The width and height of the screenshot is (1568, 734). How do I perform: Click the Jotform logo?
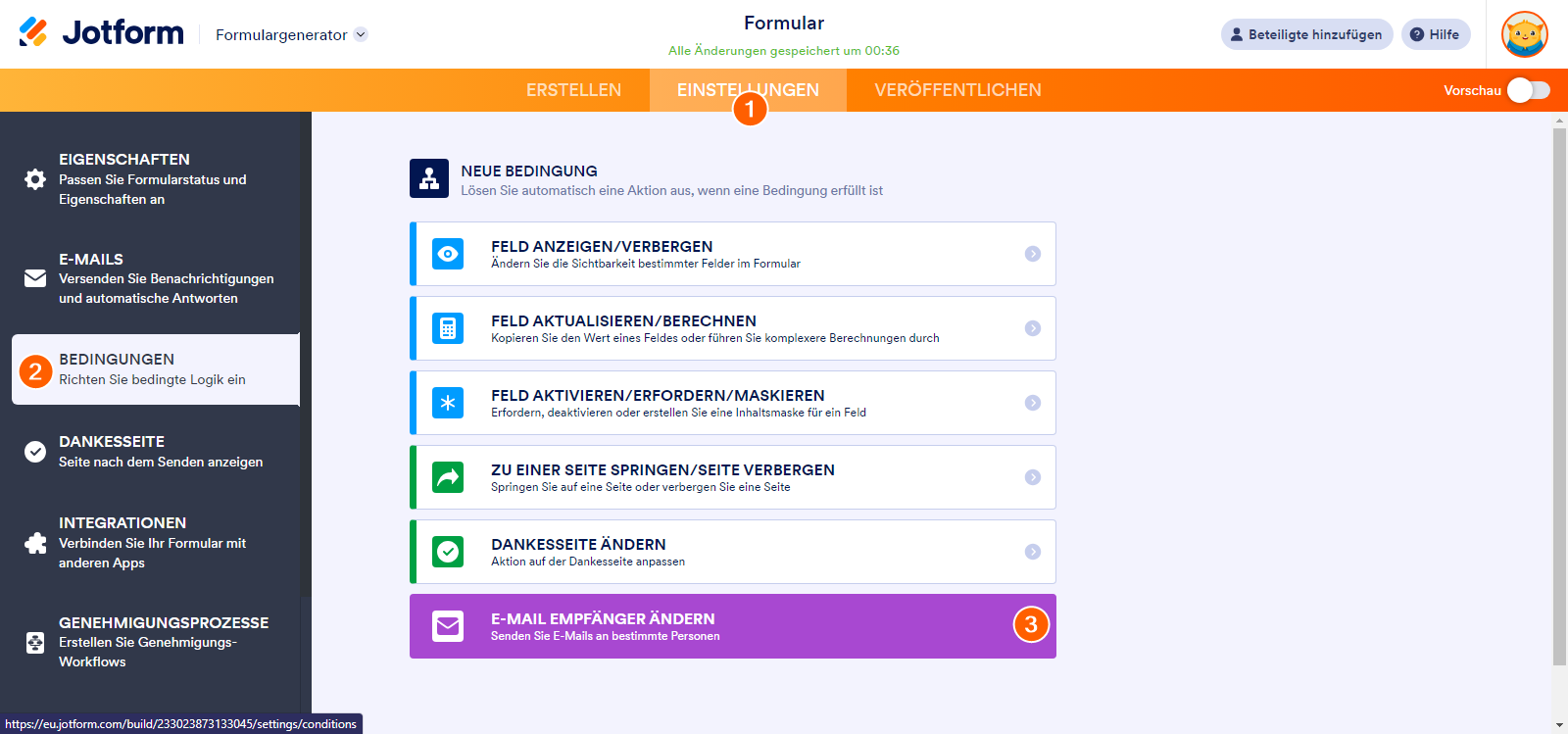[101, 33]
